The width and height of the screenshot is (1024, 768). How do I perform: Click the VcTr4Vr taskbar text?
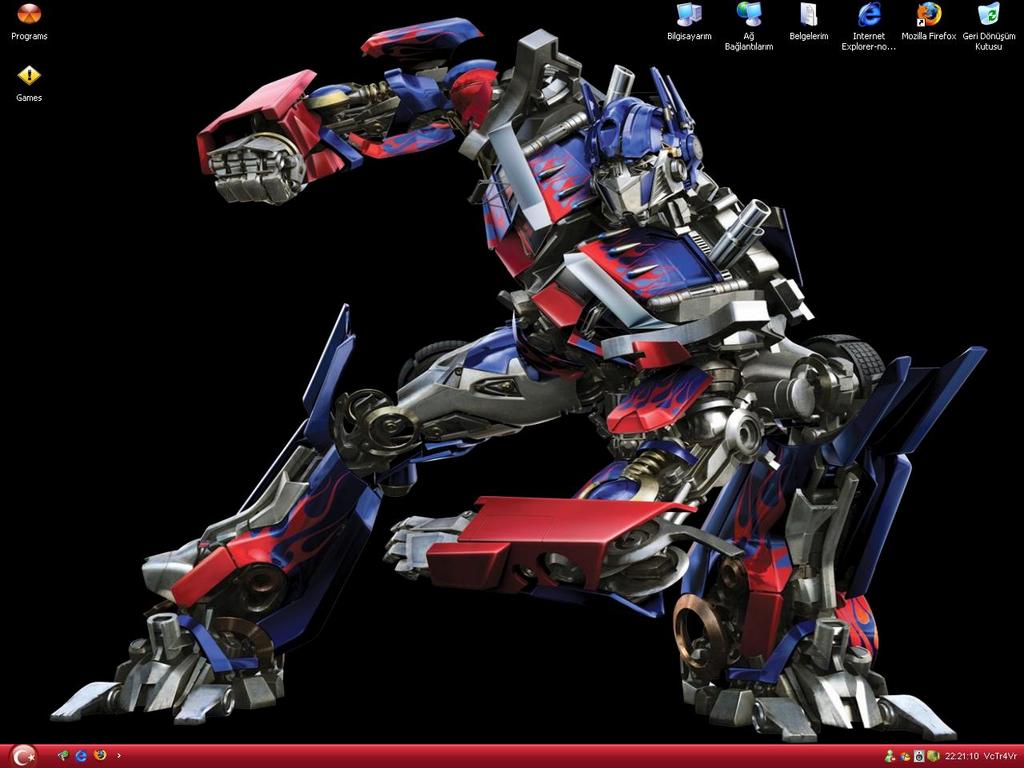[x=1000, y=756]
